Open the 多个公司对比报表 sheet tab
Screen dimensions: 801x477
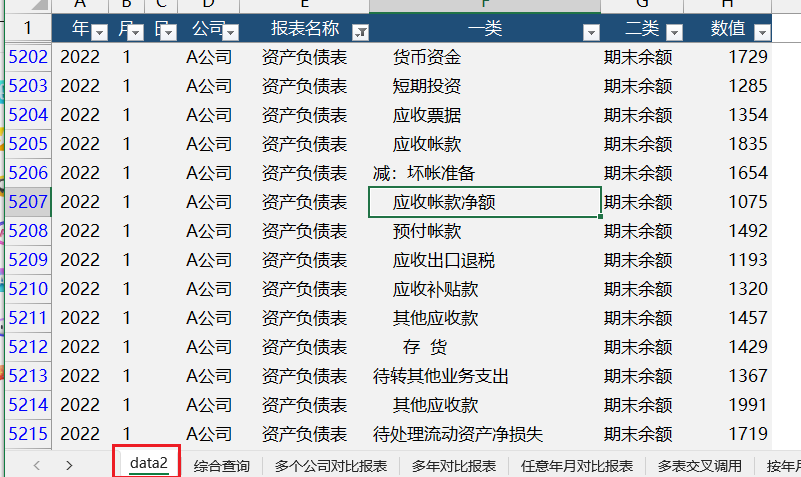click(x=331, y=466)
